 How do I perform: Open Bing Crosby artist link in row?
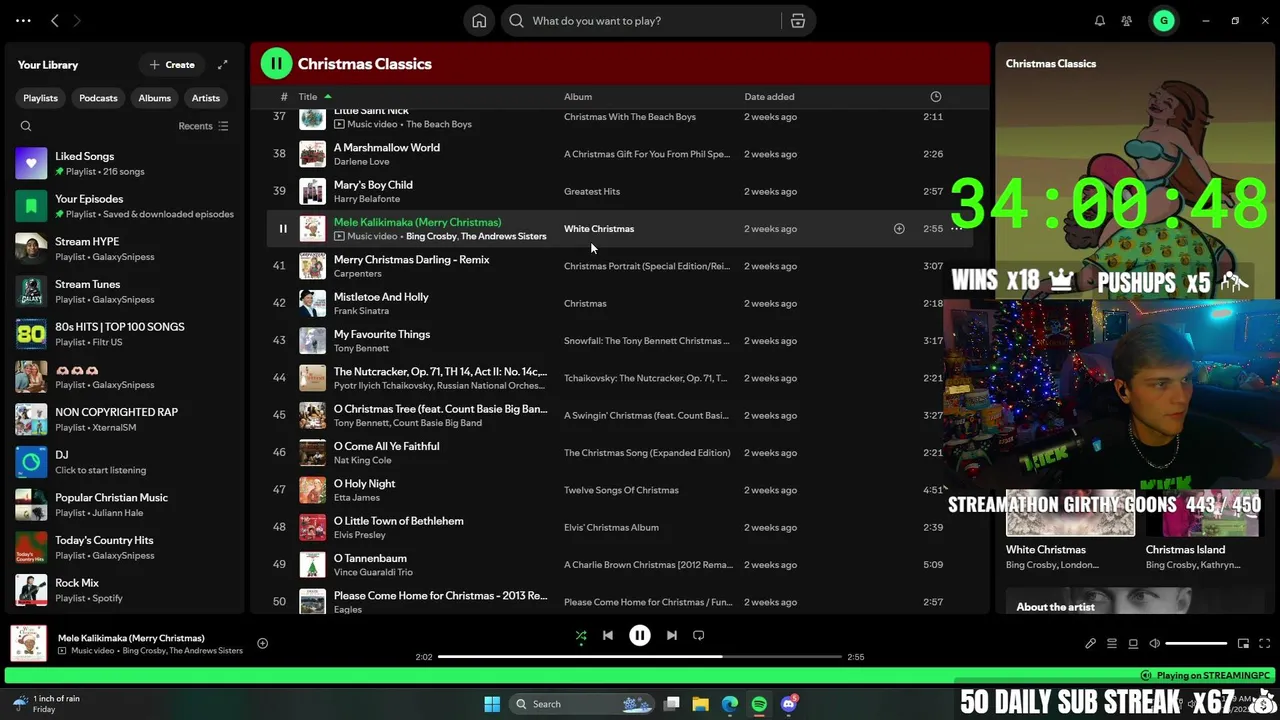[431, 236]
